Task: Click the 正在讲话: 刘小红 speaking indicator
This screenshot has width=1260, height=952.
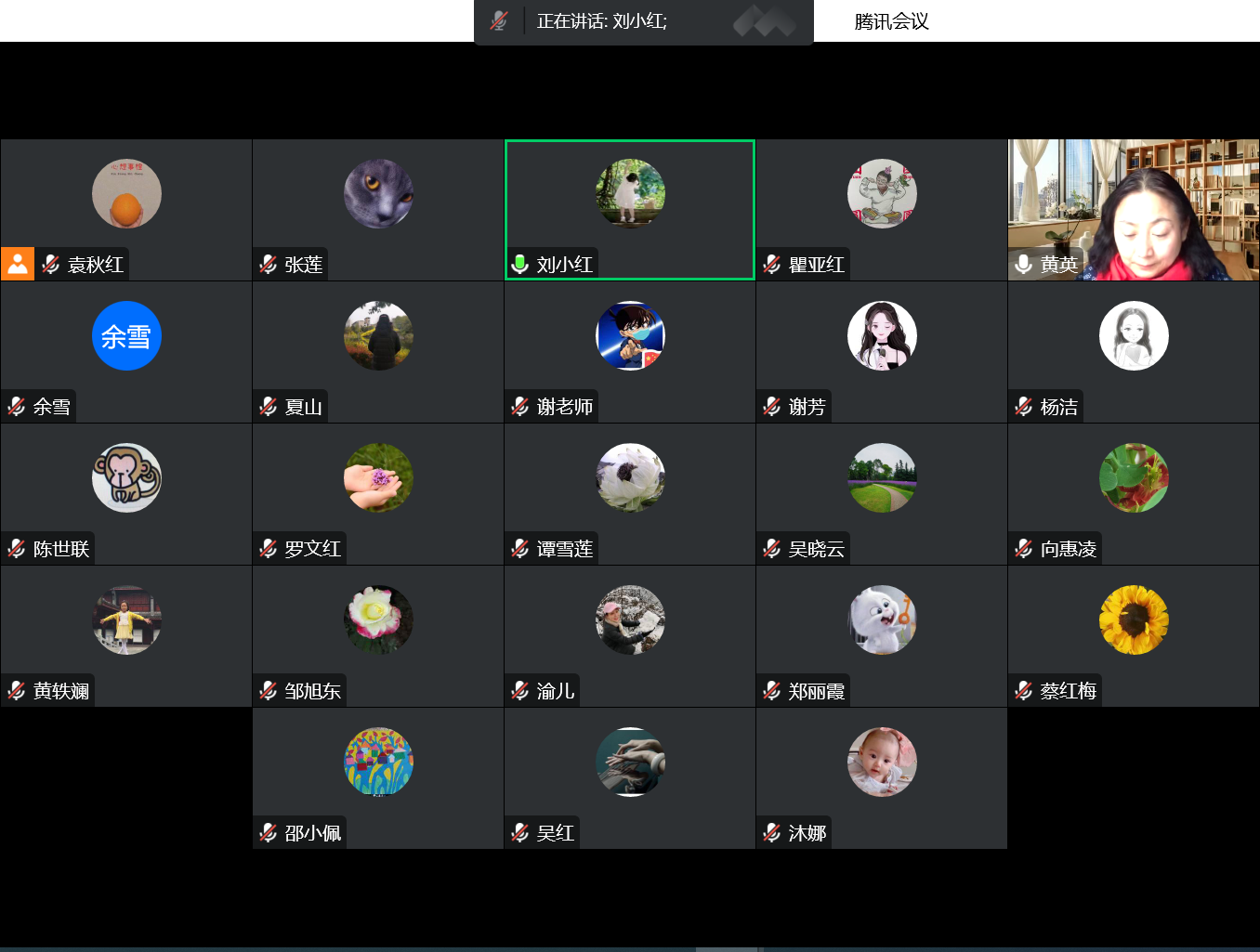Action: click(x=601, y=20)
